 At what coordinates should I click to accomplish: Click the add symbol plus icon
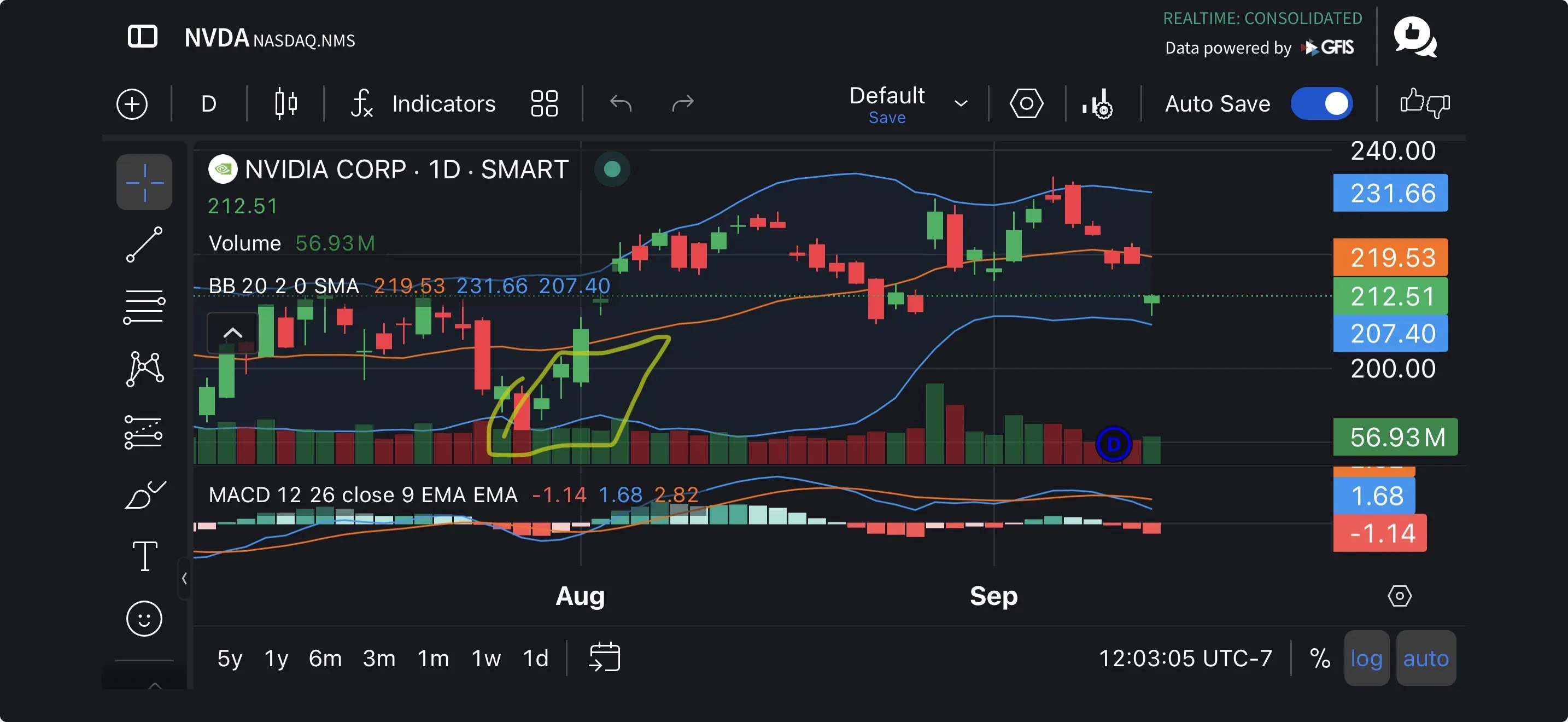point(132,104)
